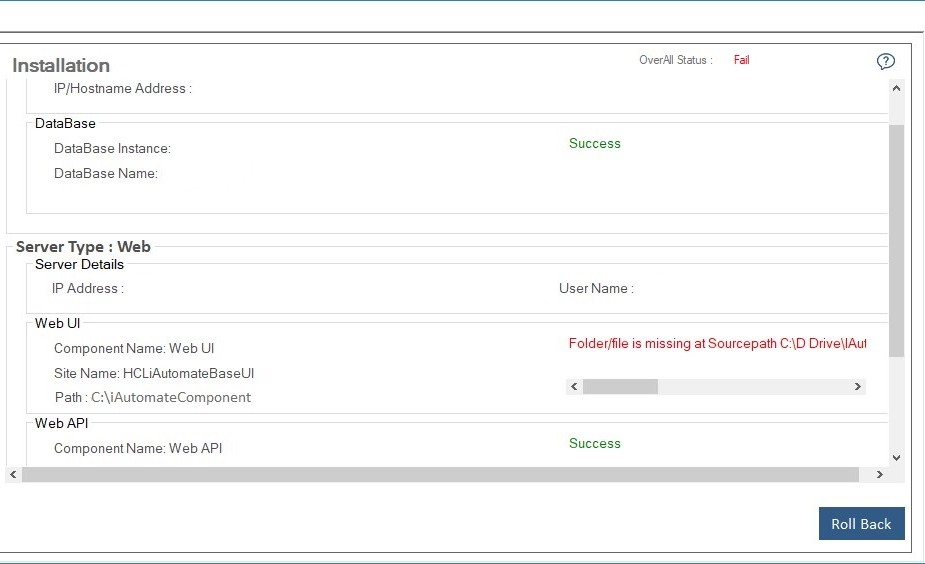Click left arrow of bottom horizontal scrollbar
Screen dimensions: 925x564
(x=12, y=474)
